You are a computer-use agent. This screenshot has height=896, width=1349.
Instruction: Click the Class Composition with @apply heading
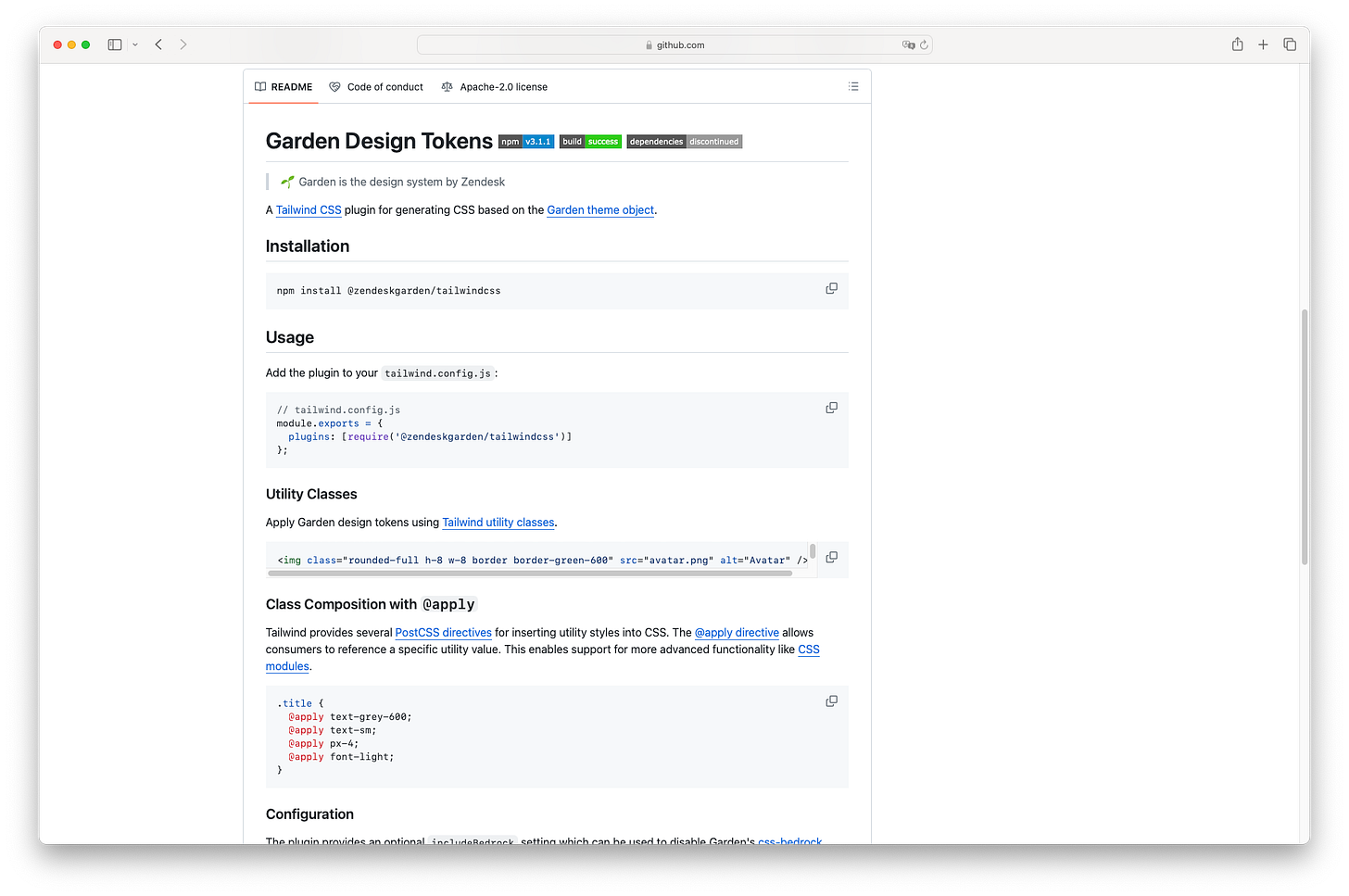371,604
